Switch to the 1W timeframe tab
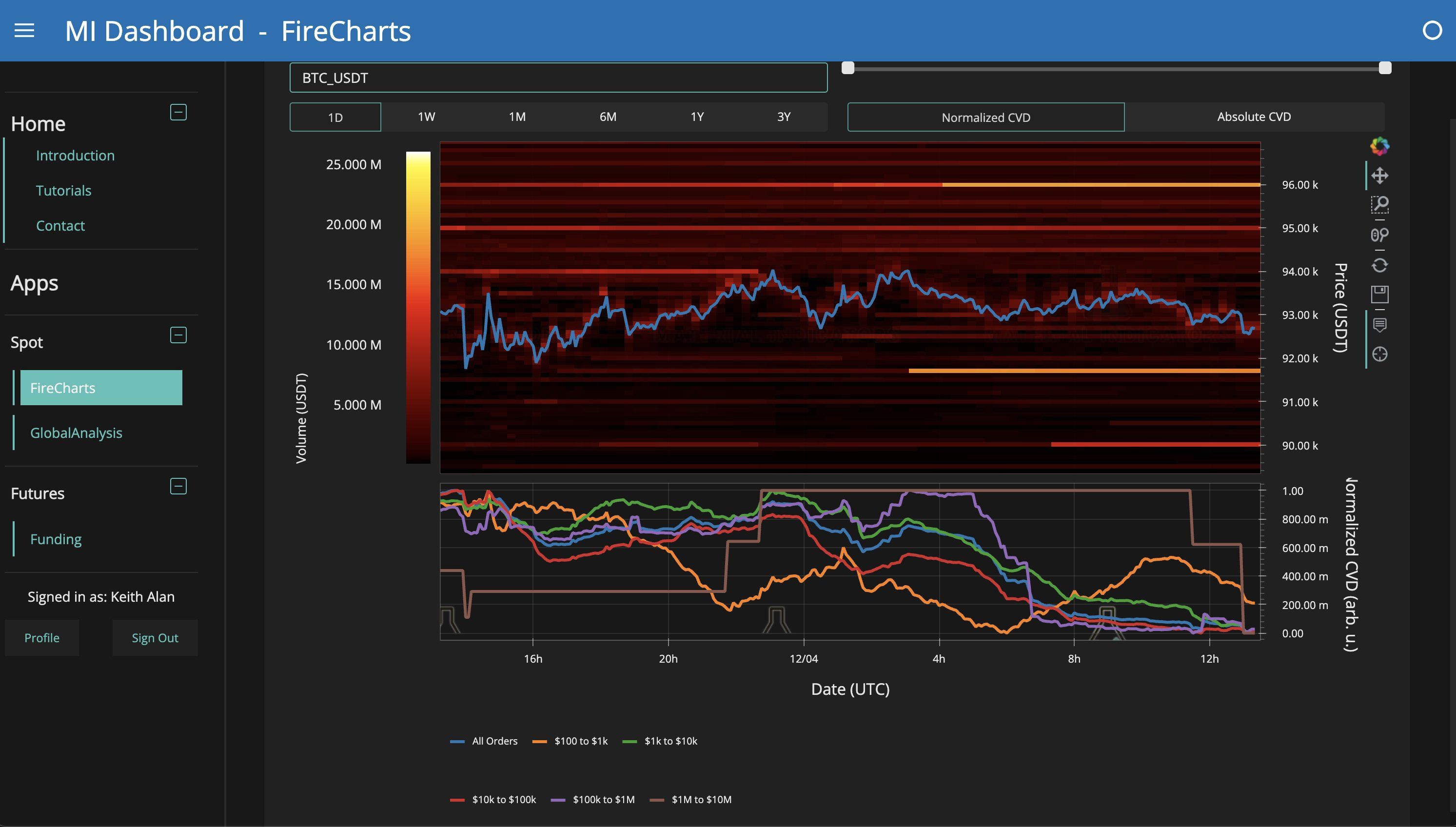The image size is (1456, 827). point(427,117)
